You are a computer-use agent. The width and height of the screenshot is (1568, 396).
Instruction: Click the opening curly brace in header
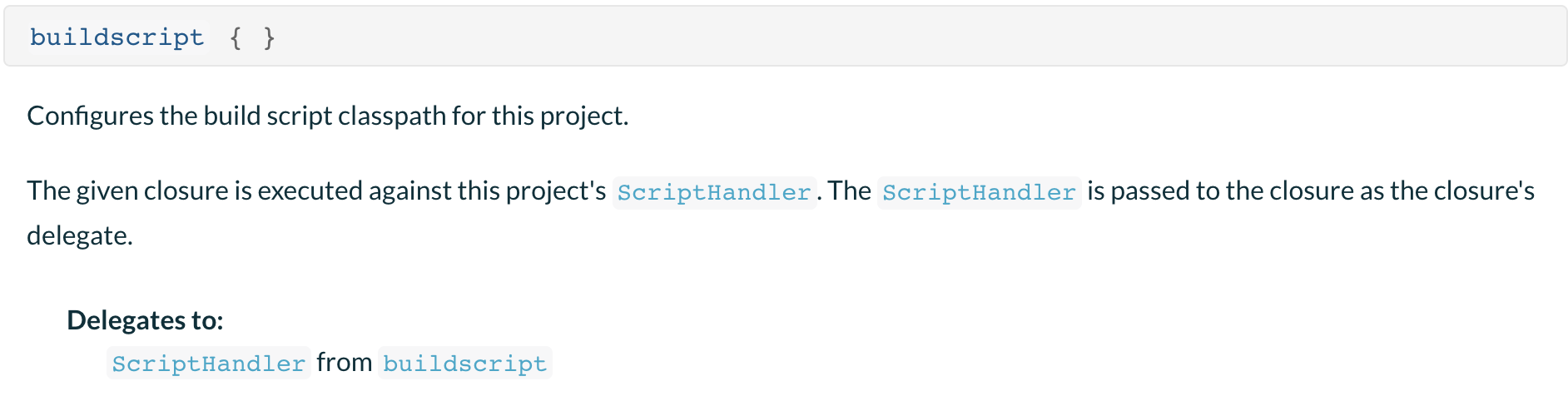236,37
